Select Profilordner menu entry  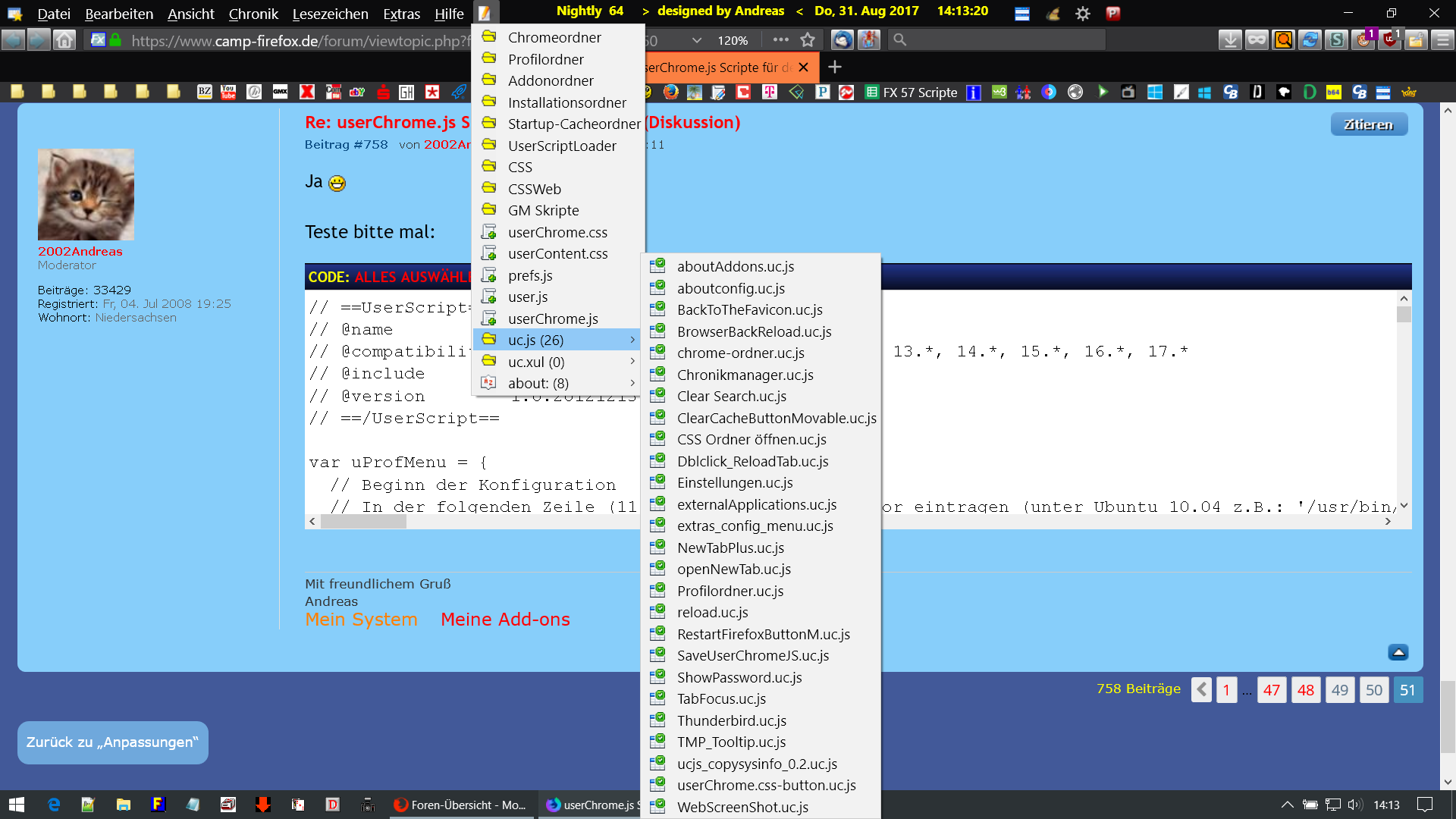545,59
